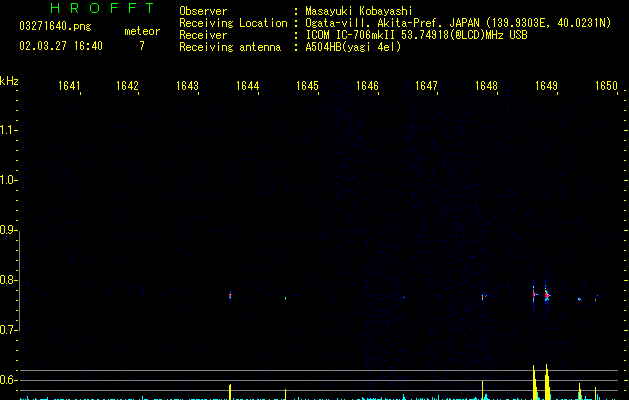Click the 0.8 kHz frequency label
This screenshot has height=400, width=629.
click(x=8, y=280)
